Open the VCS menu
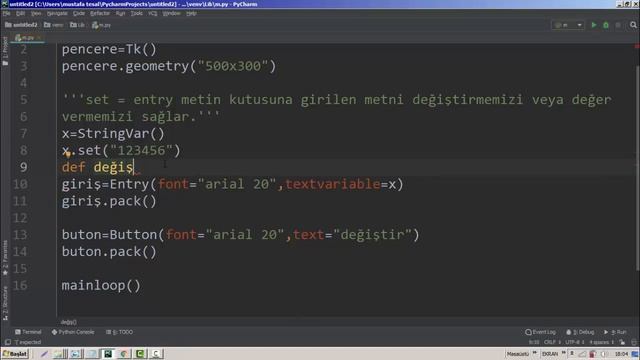This screenshot has width=640, height=360. 153,13
